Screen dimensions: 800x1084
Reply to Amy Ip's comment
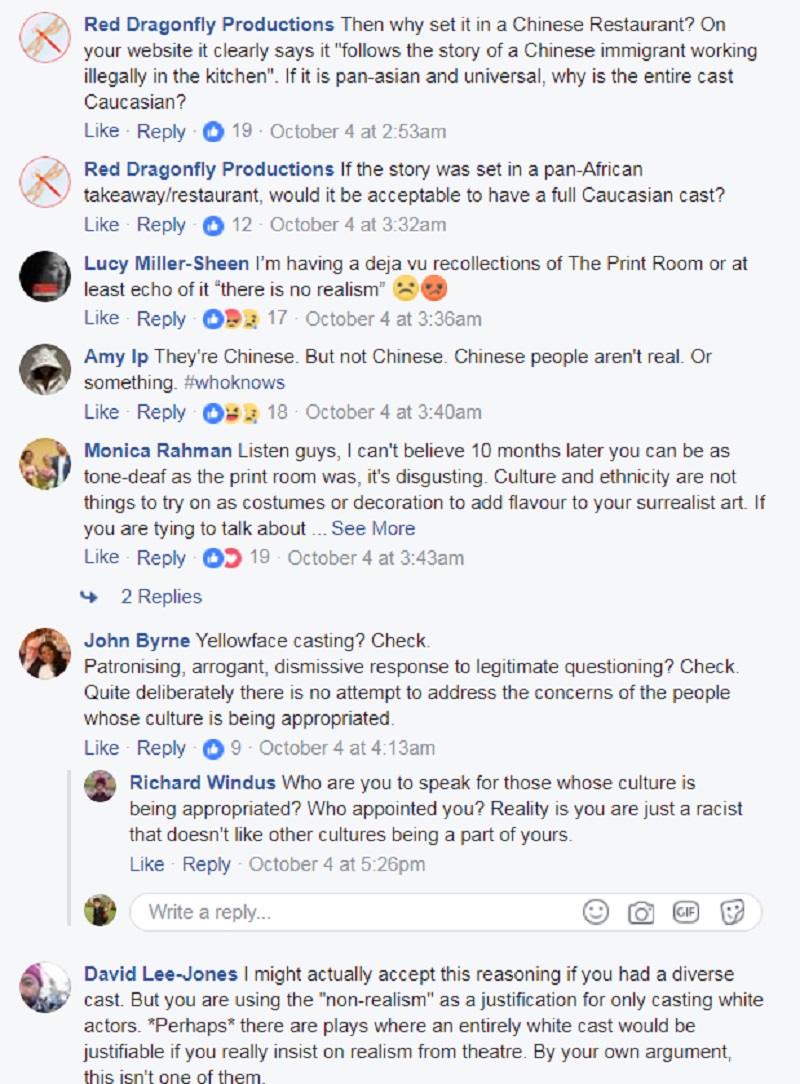coord(161,413)
